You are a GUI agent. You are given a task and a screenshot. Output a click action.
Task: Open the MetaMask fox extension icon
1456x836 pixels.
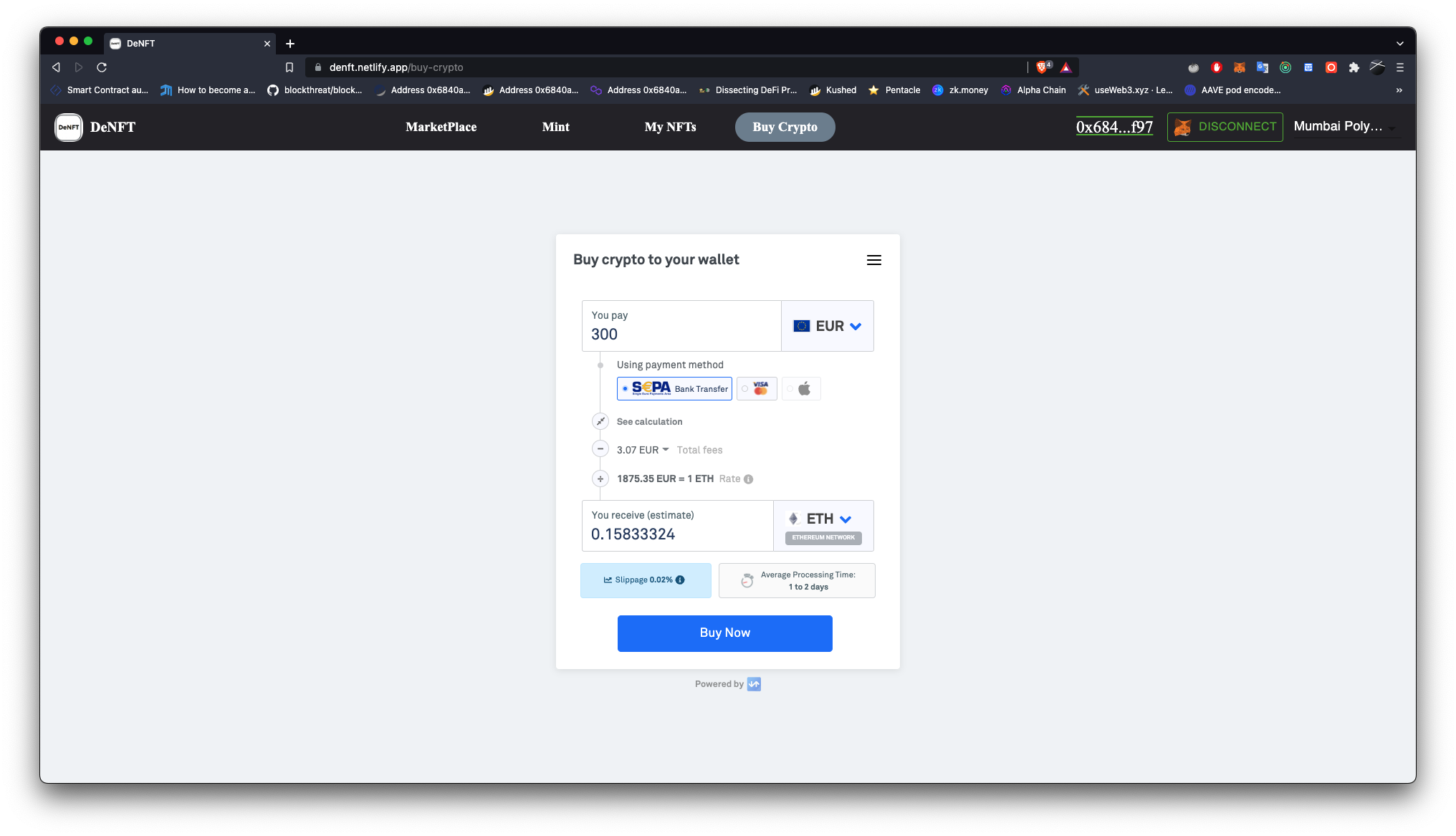[x=1239, y=67]
